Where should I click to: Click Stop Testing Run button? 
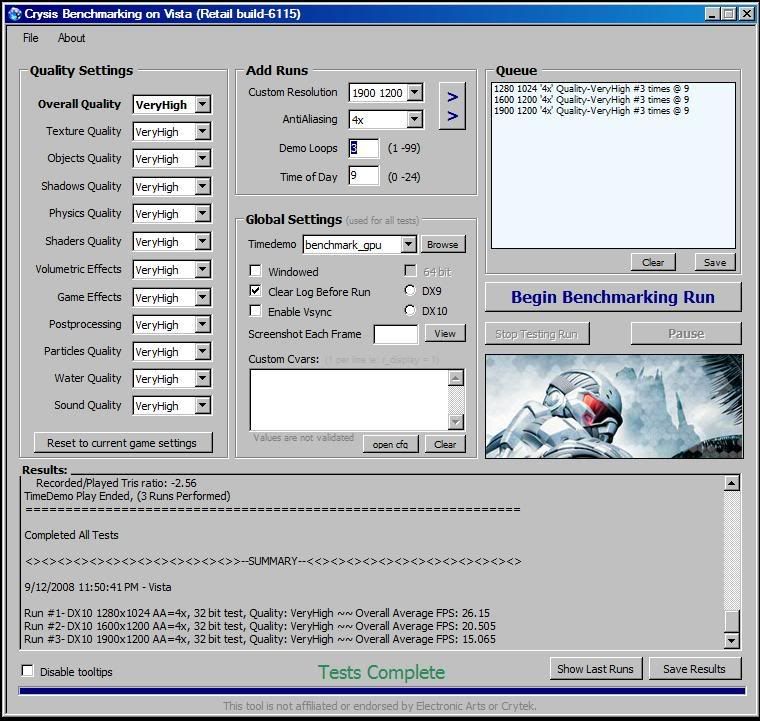coord(537,334)
